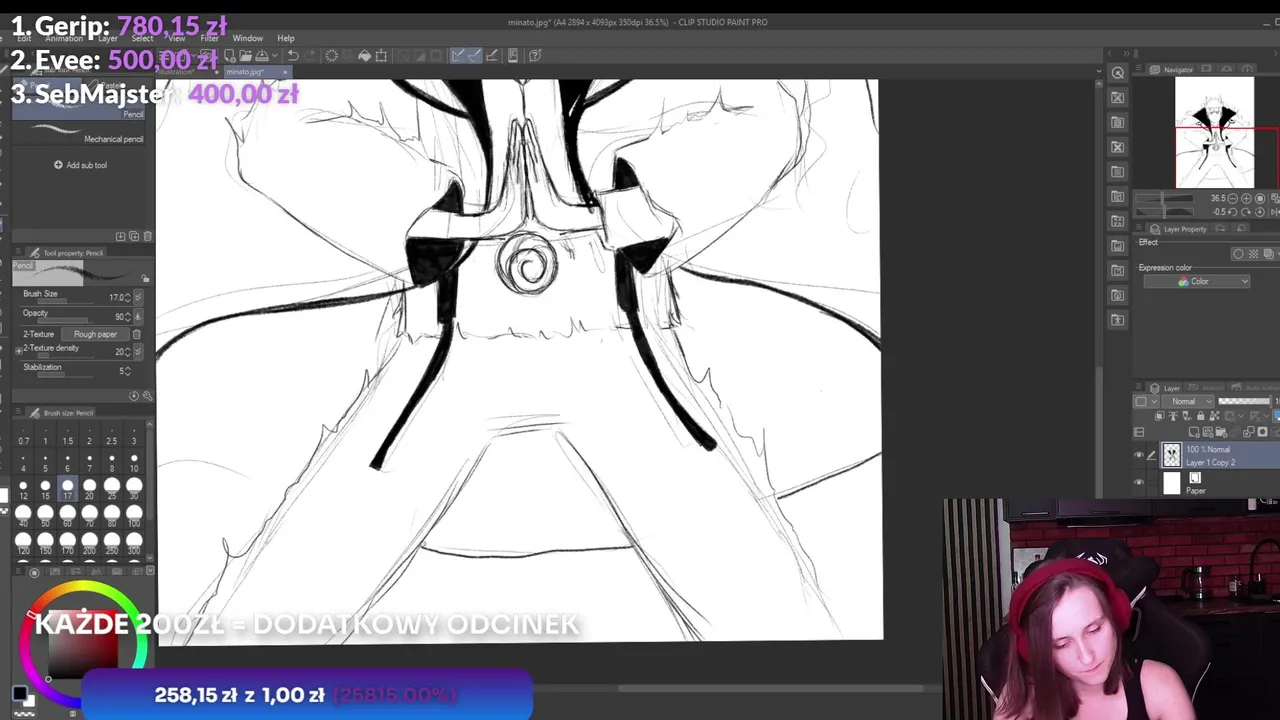Enable the Tone effect icon
Viewport: 1280px width, 720px height.
[1253, 254]
